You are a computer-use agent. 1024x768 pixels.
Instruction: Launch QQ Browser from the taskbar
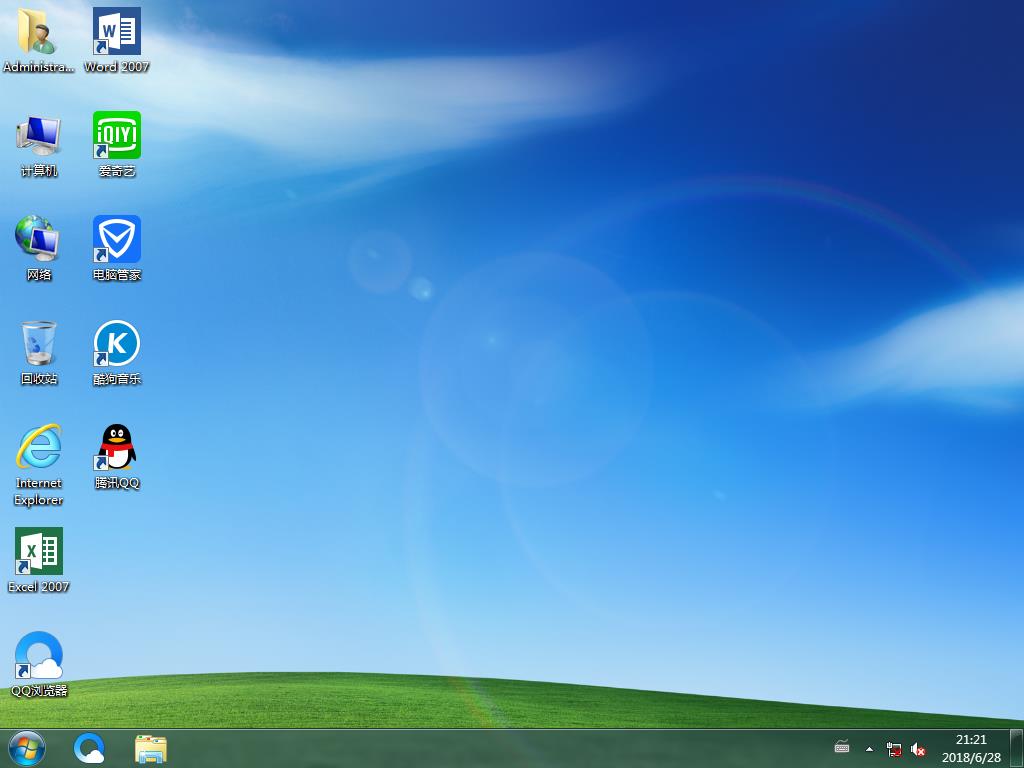(89, 748)
